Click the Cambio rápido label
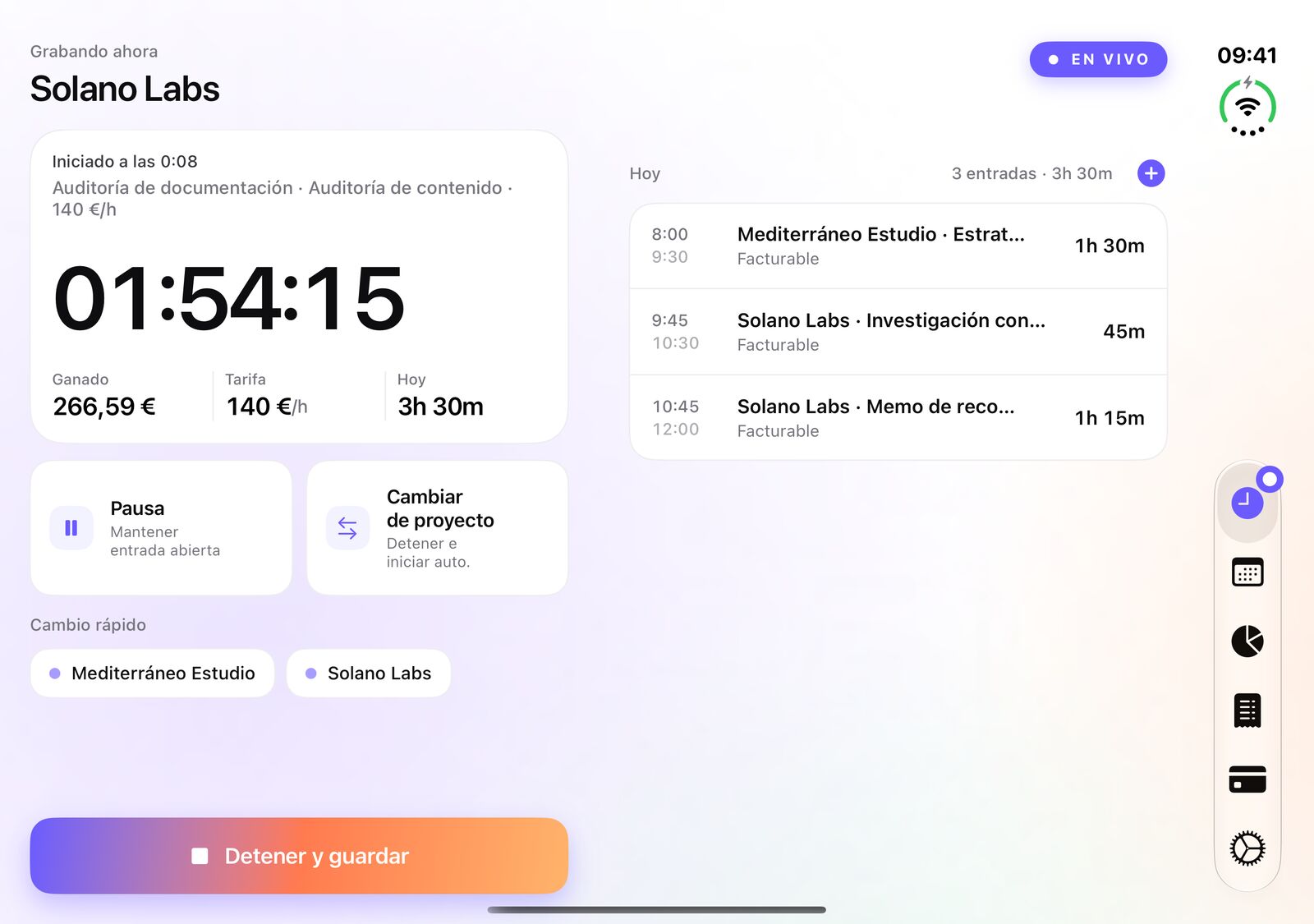Viewport: 1314px width, 924px height. coord(88,625)
